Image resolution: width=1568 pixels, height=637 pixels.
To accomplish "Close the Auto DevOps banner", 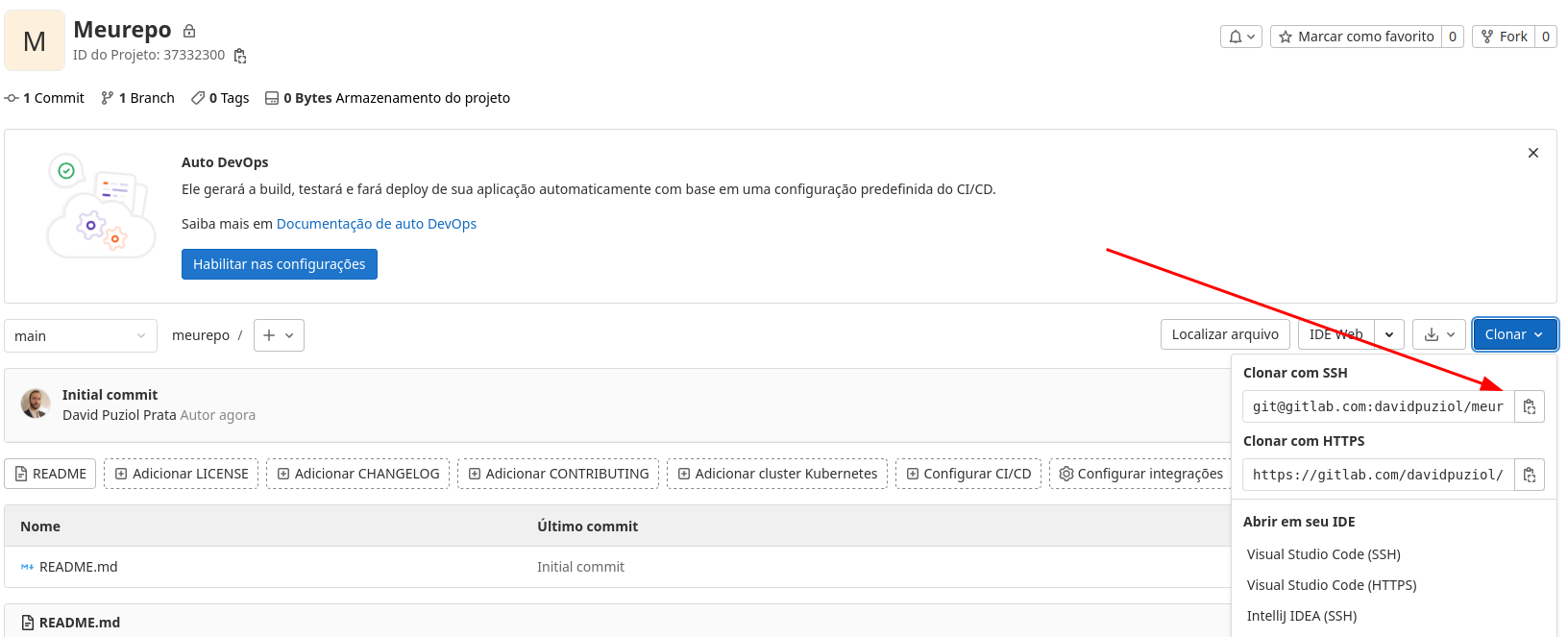I will click(1532, 153).
